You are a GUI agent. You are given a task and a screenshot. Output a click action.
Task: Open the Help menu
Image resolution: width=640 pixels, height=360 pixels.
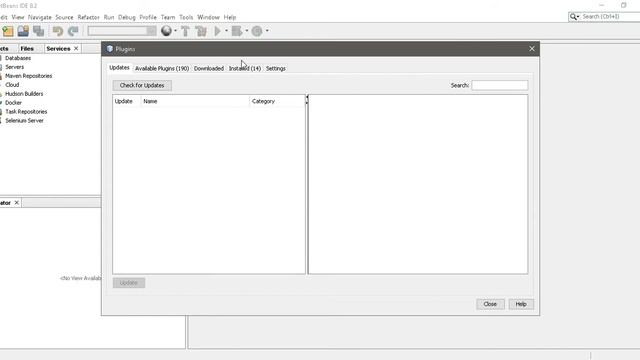[x=230, y=17]
